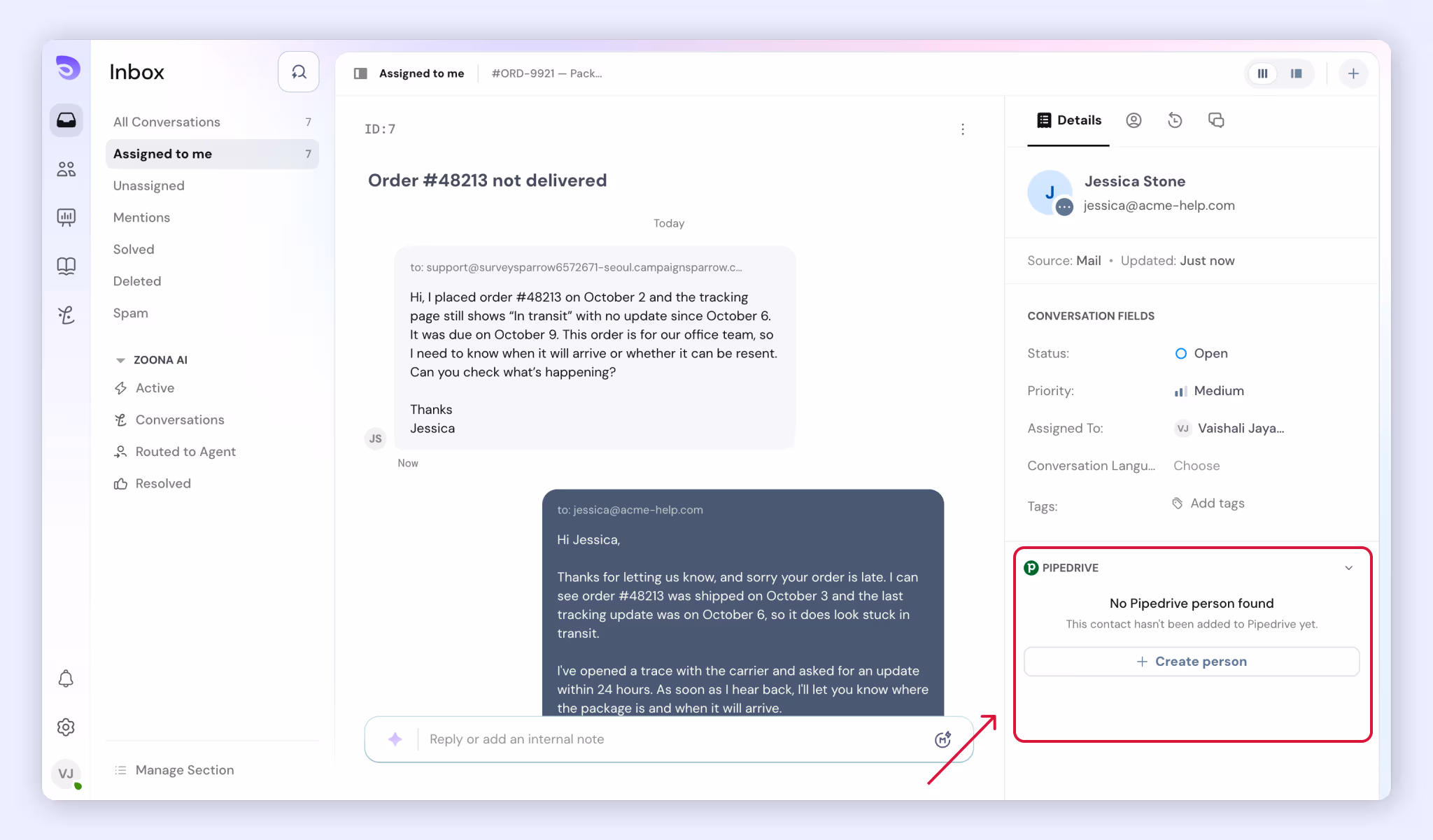This screenshot has width=1433, height=840.
Task: Open the Priority Medium dropdown
Action: coord(1208,391)
